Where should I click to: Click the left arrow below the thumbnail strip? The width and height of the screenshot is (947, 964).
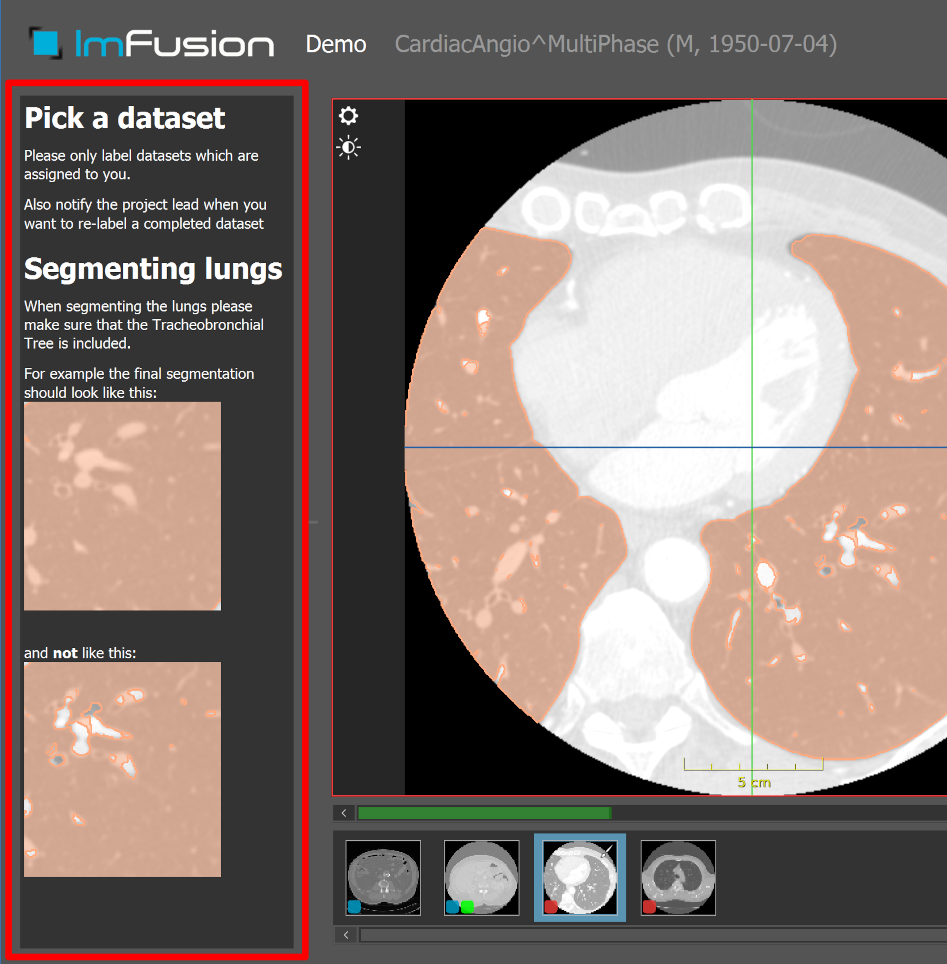click(x=346, y=935)
